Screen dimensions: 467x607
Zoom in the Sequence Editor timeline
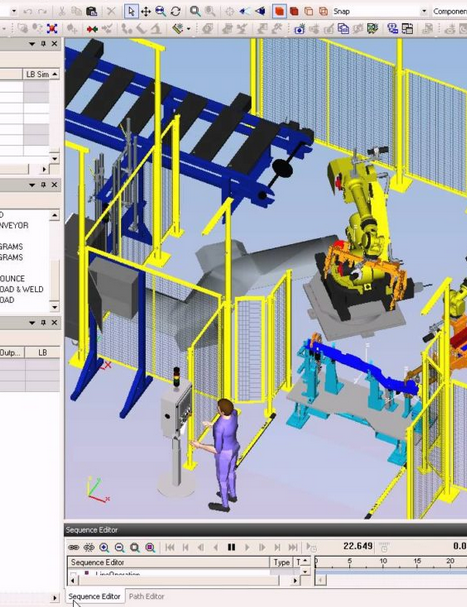coord(104,547)
